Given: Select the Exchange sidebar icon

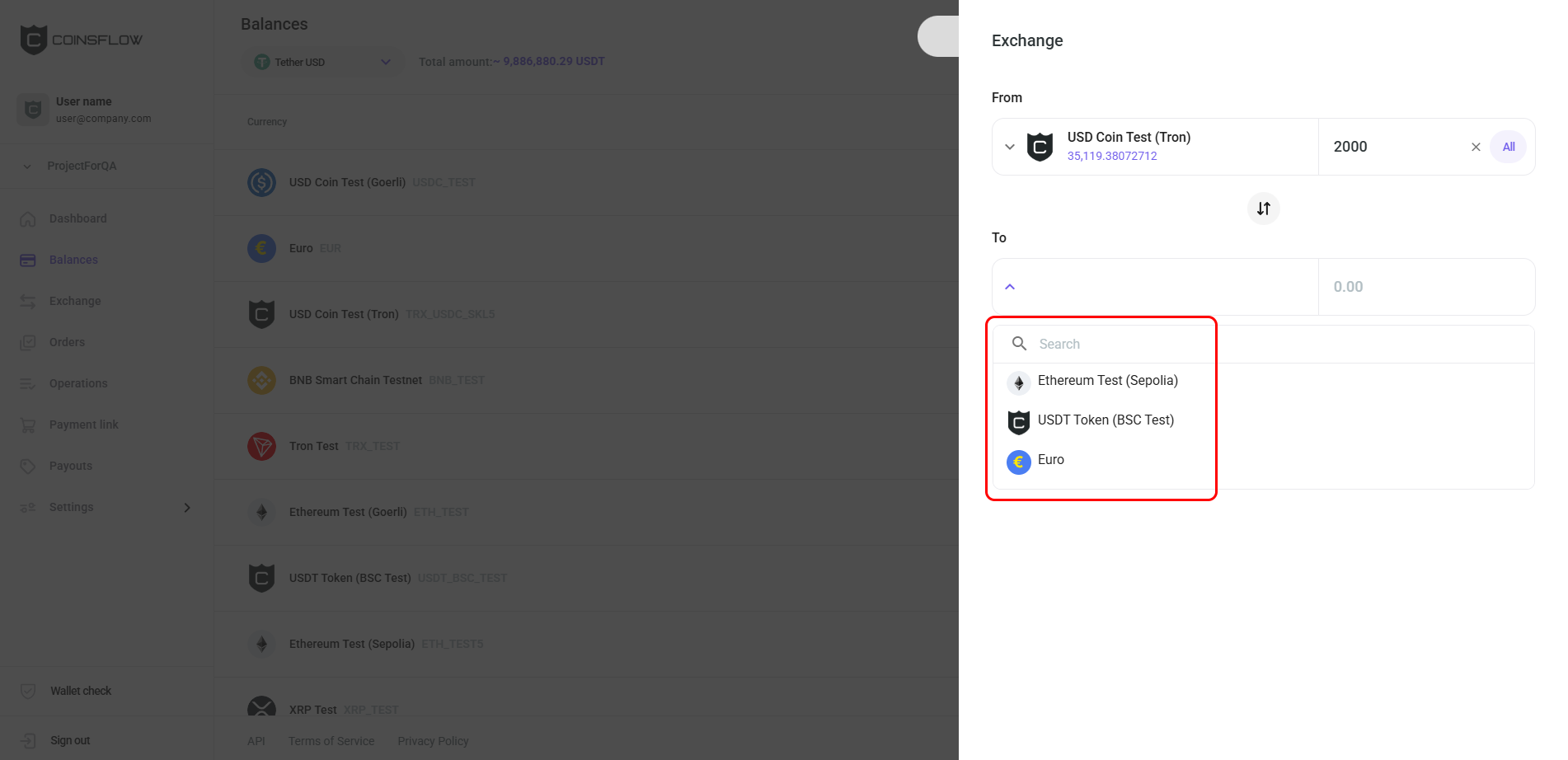Looking at the screenshot, I should coord(27,301).
